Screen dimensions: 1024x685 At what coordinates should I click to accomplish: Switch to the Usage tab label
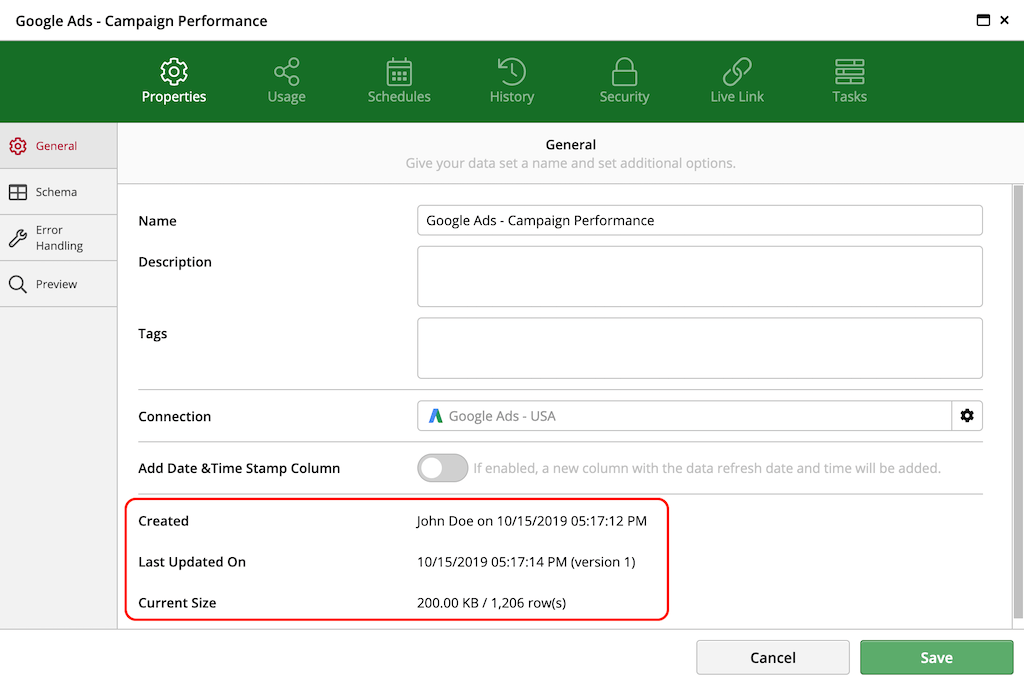(x=287, y=97)
